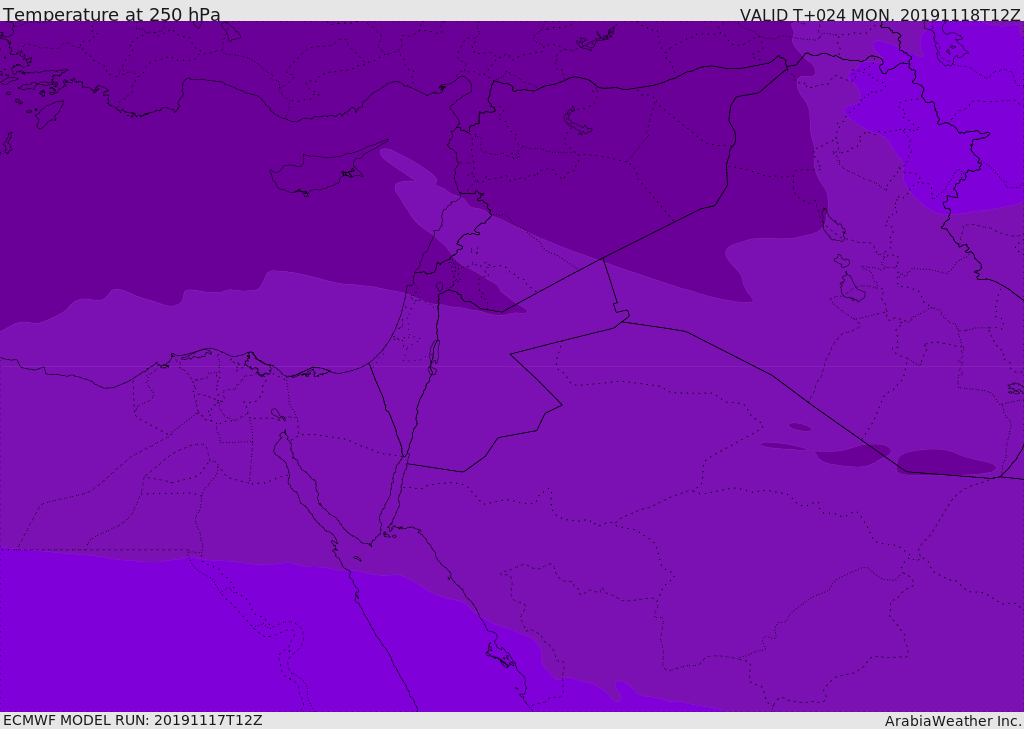Click the ArabiaWeather Inc. credit text
Screen dimensions: 1024x729
point(952,720)
